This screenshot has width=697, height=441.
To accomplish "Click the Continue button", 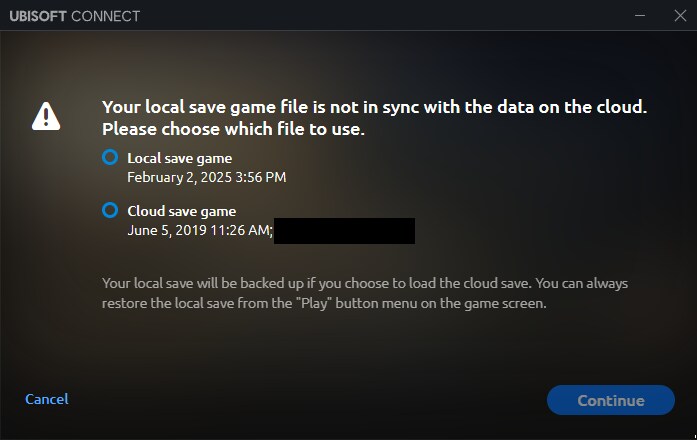I will click(611, 400).
